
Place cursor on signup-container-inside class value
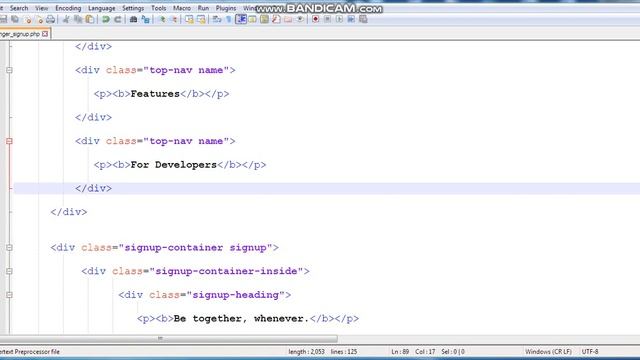coord(226,271)
